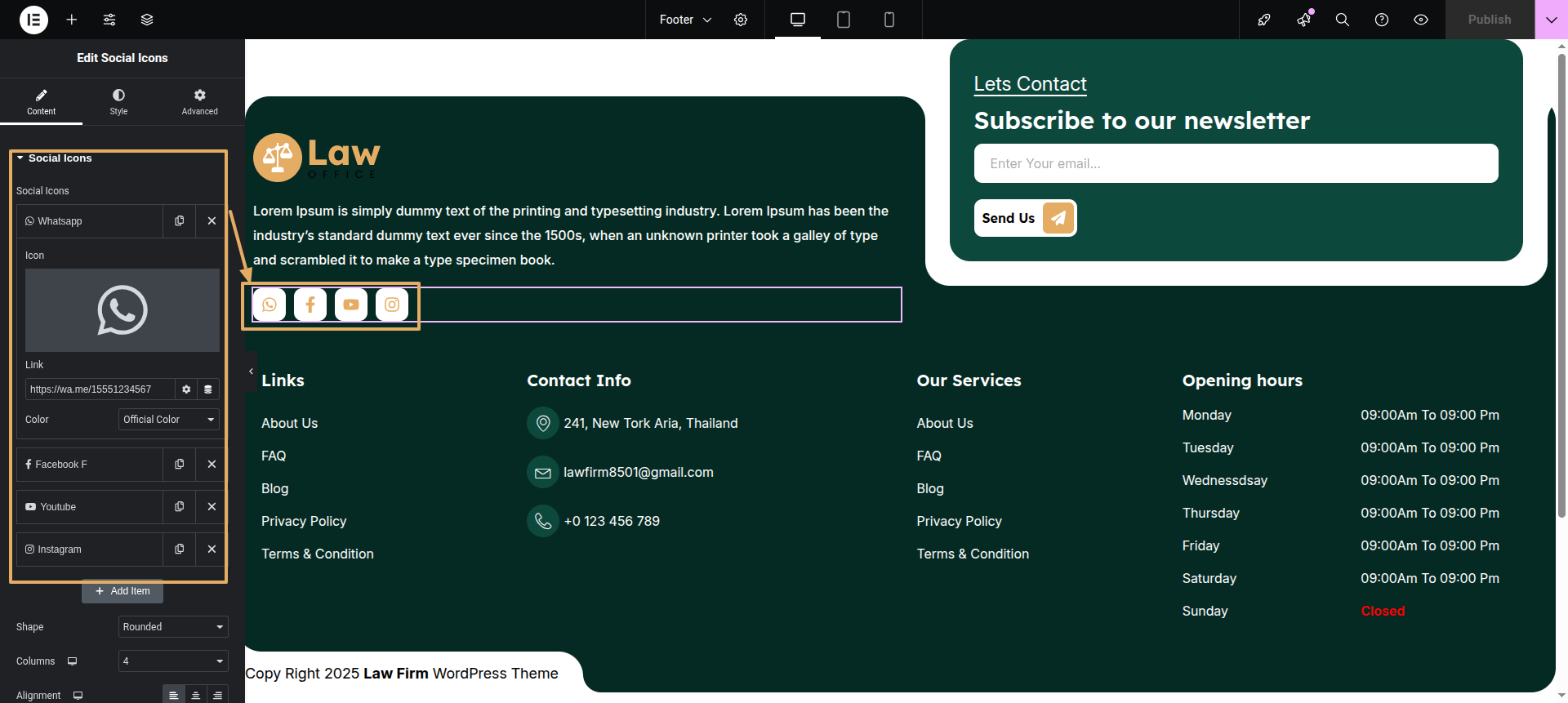Open the help question mark icon
1568x703 pixels.
click(1382, 20)
